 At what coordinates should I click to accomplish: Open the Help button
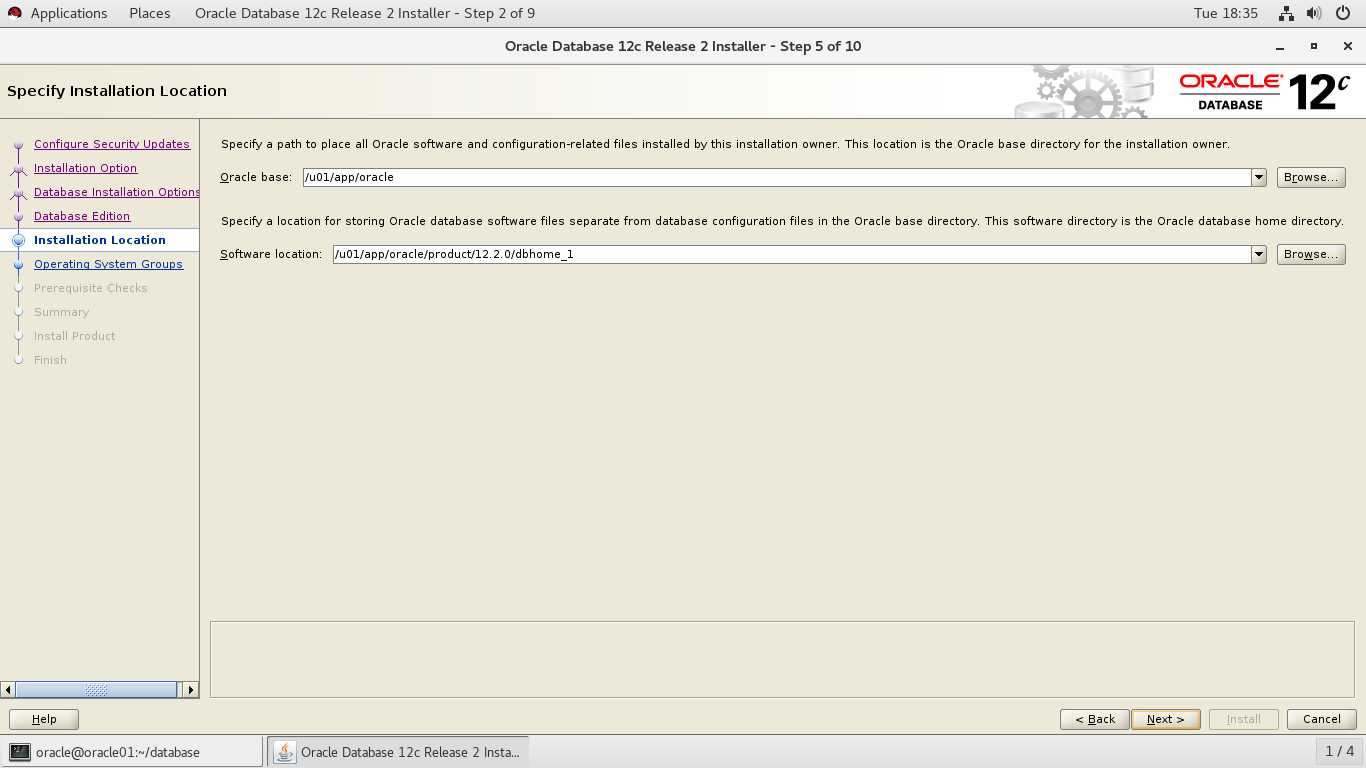click(44, 719)
